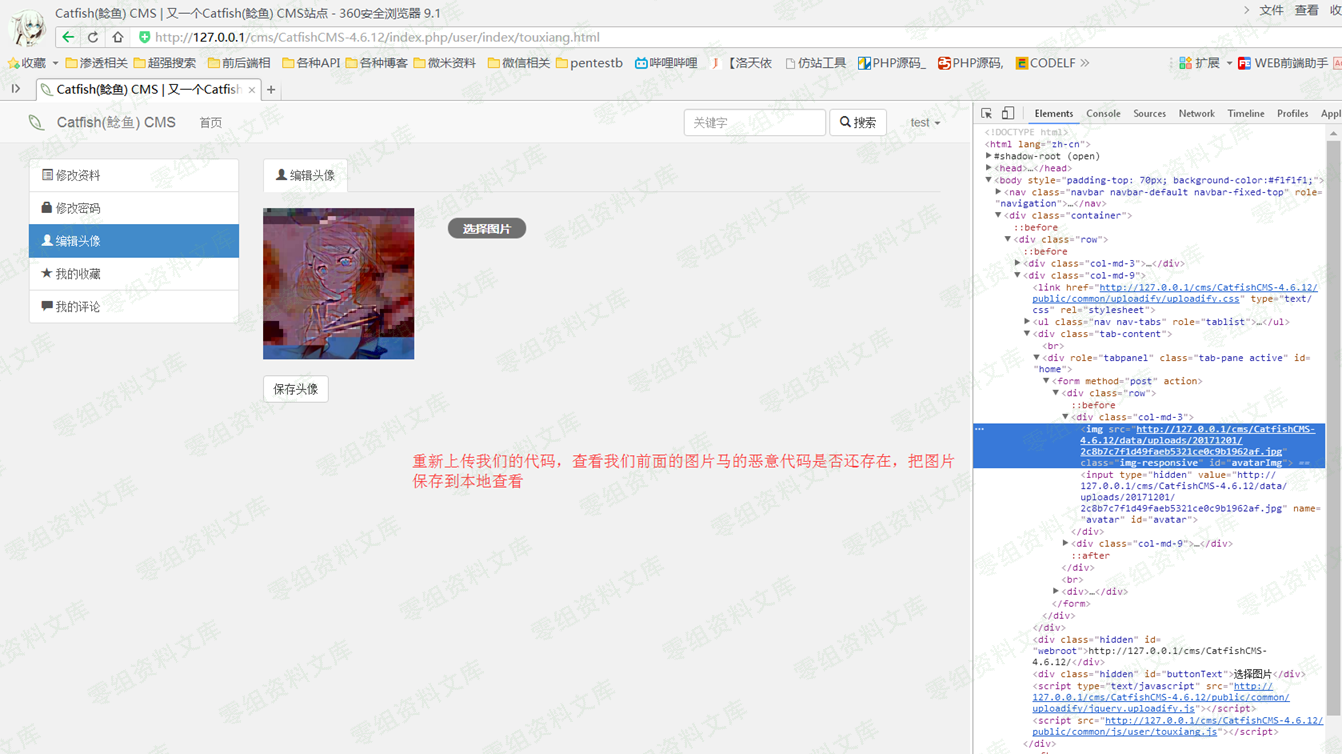Click the 关键字 keyword search field
Viewport: 1342px width, 754px height.
tap(754, 123)
